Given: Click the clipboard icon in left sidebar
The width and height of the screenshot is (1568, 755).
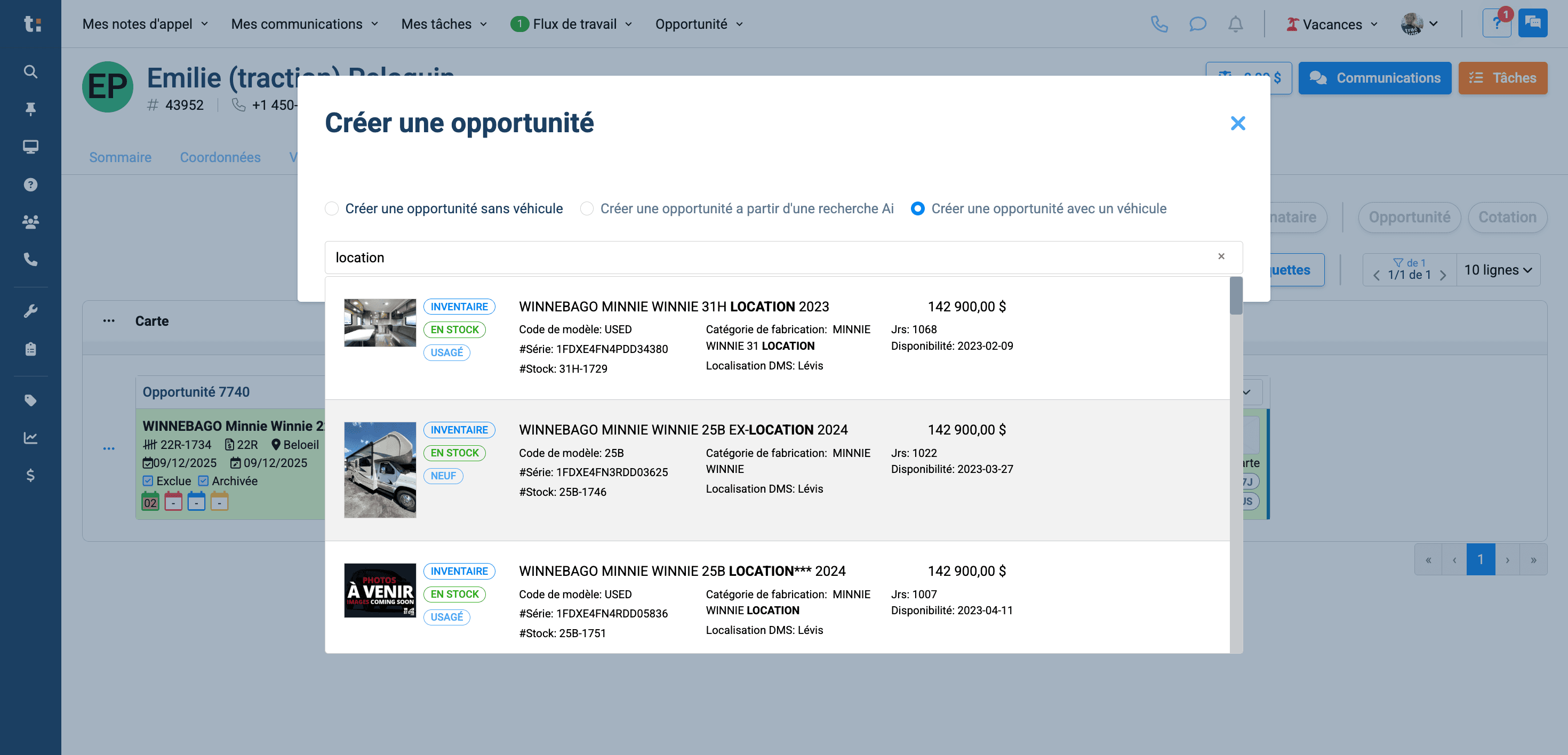Looking at the screenshot, I should [x=30, y=349].
